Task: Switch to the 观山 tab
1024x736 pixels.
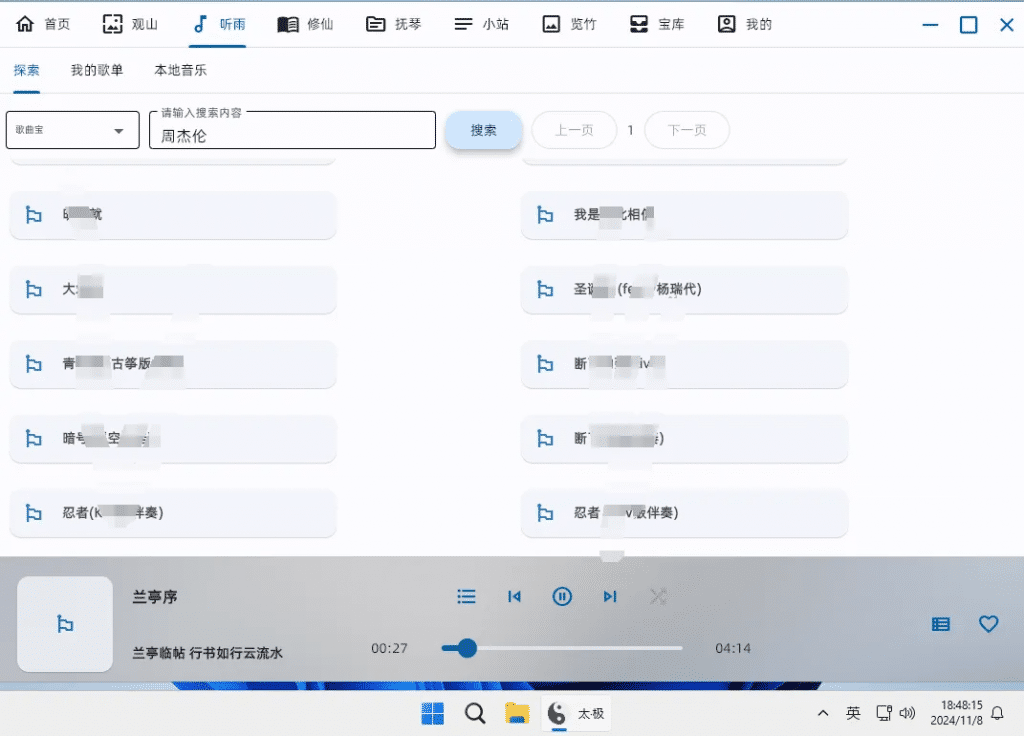Action: tap(131, 24)
